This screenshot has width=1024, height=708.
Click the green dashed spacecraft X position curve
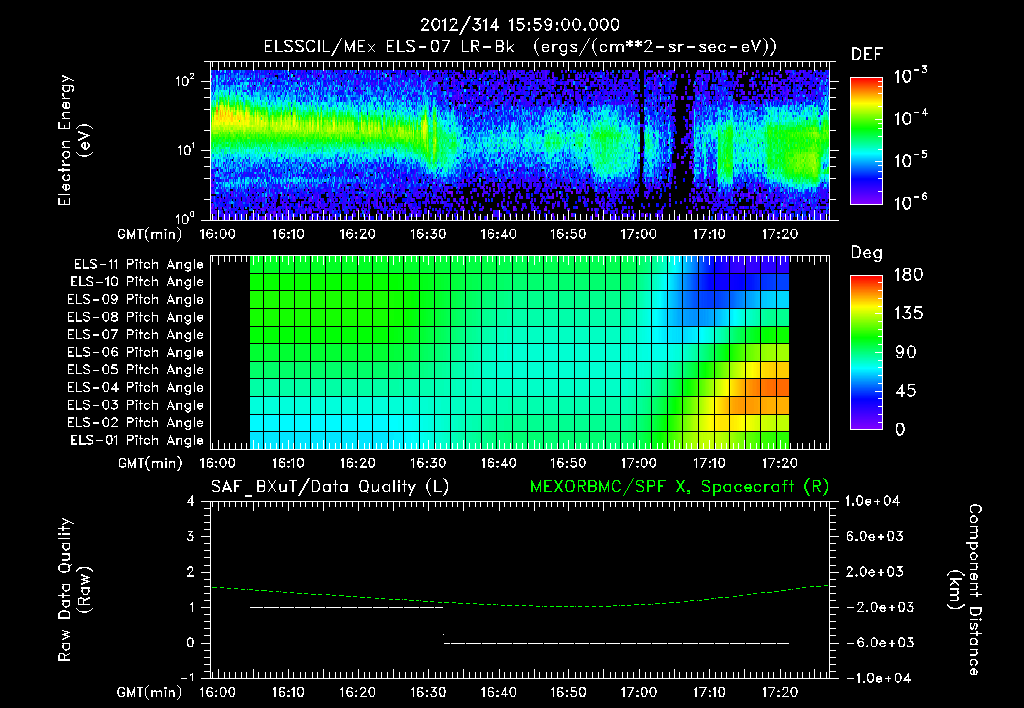[520, 605]
